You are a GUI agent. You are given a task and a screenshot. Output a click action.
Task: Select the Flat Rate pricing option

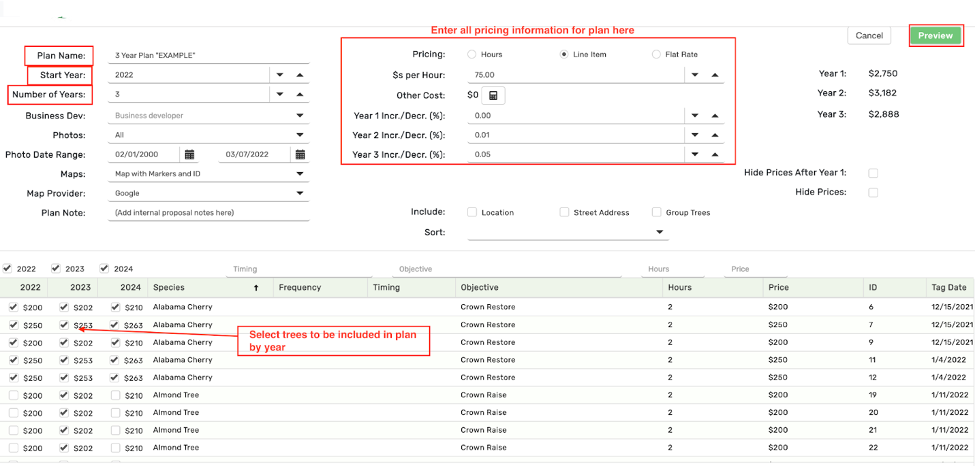[656, 54]
